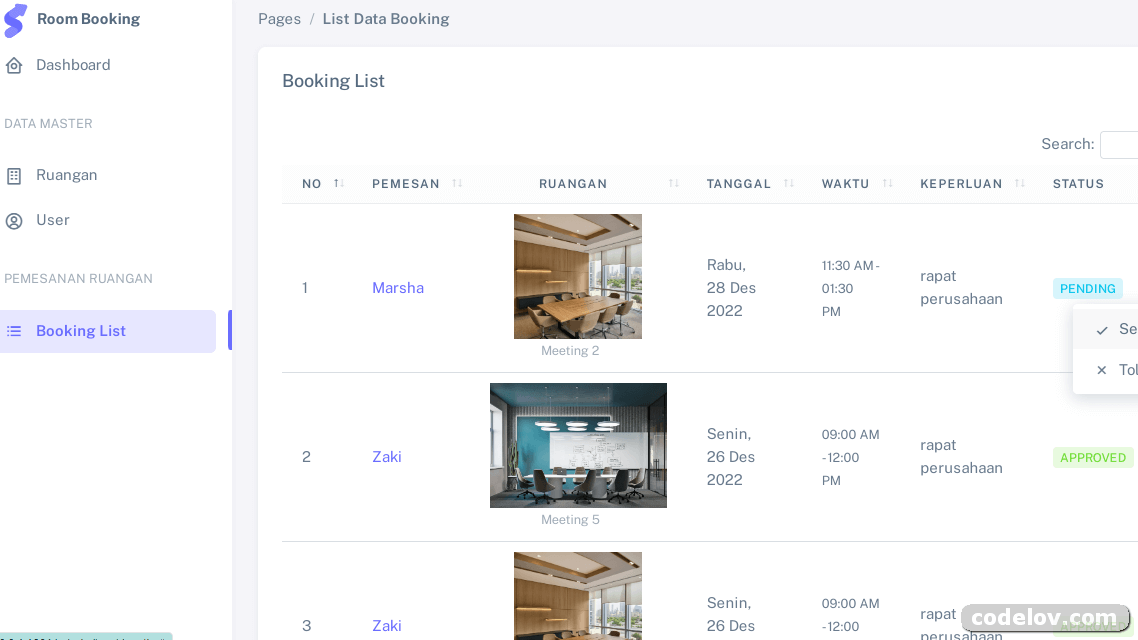Focus the Search input field

(1119, 144)
